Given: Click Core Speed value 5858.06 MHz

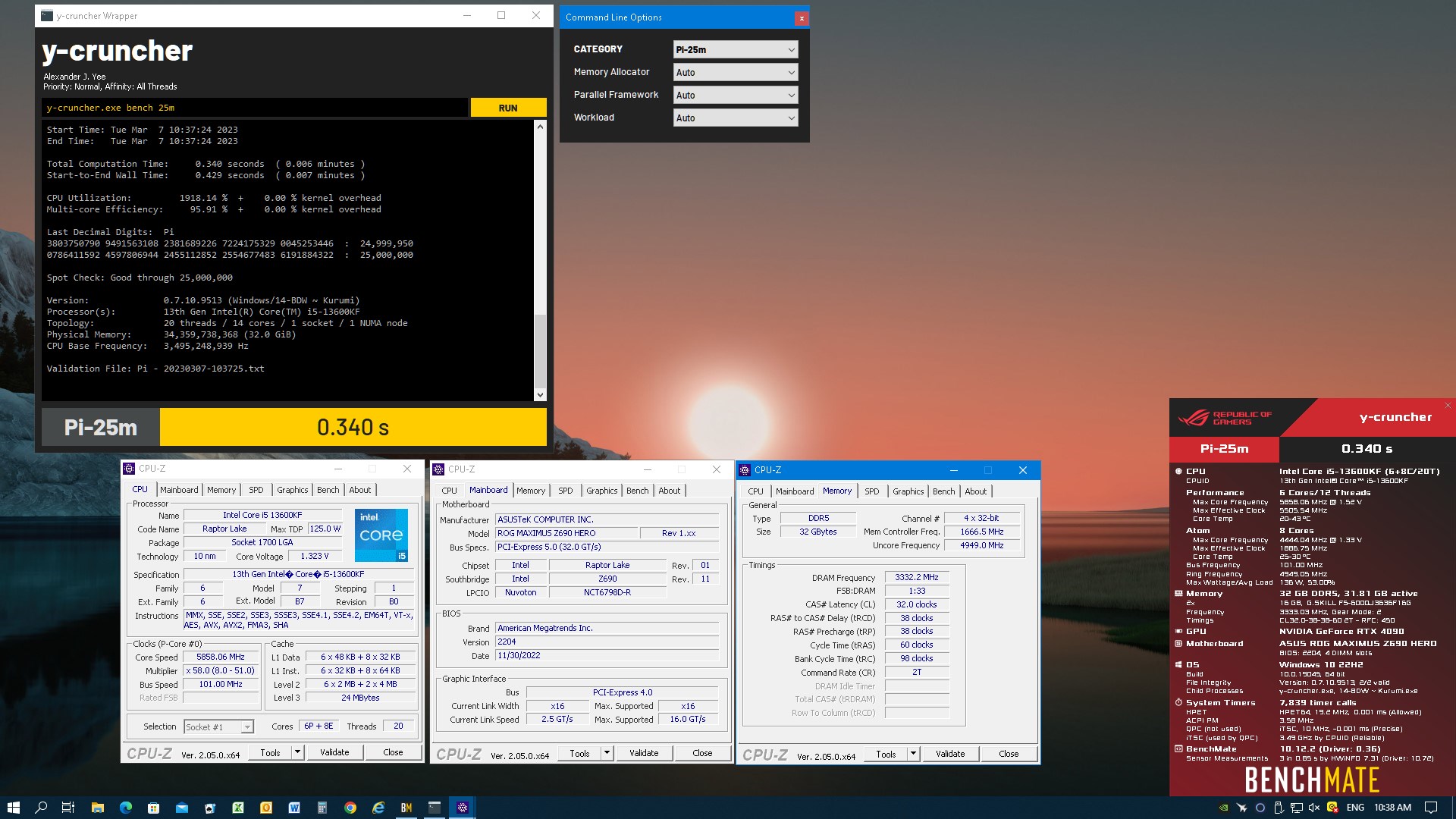Looking at the screenshot, I should coord(221,657).
